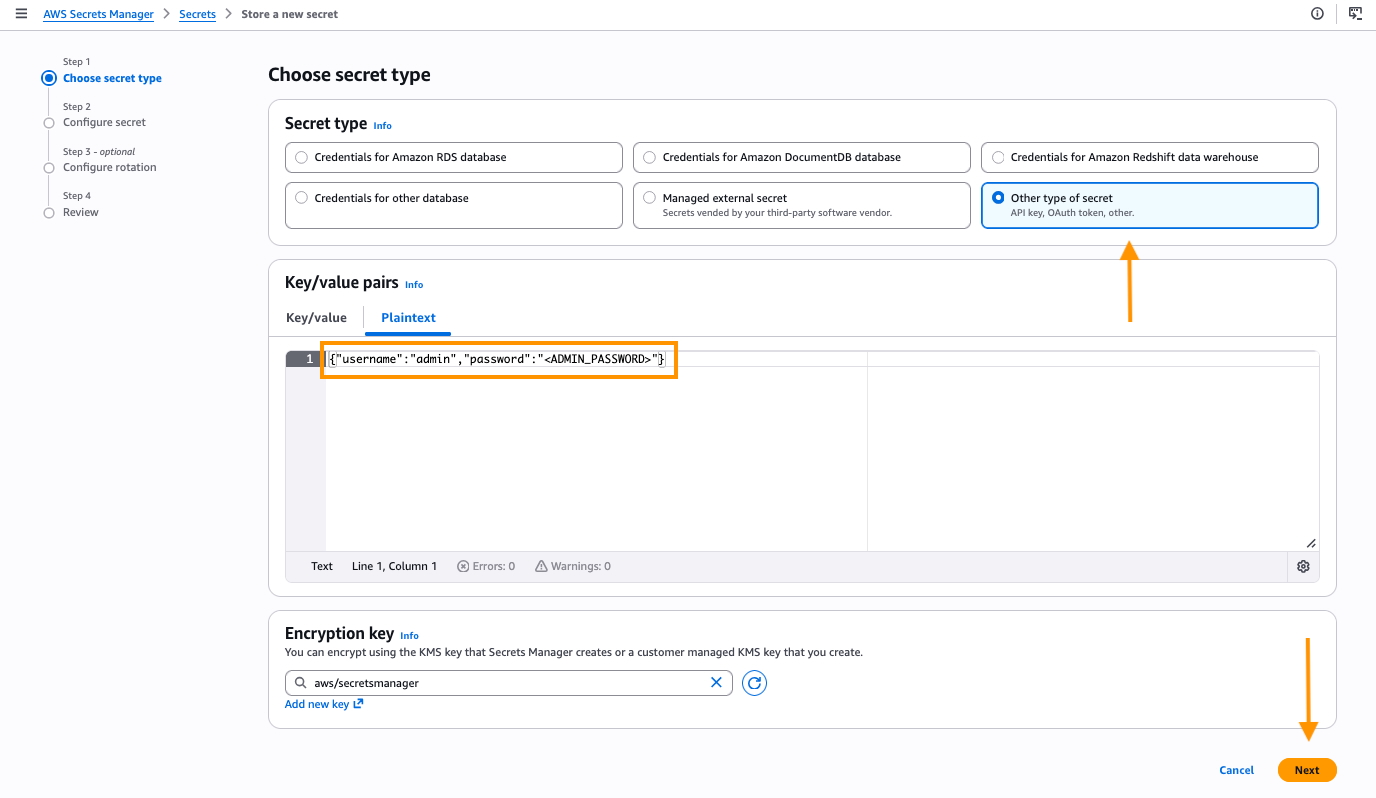Open the encryption key aws/secretsmanager combo box
This screenshot has height=798, width=1376.
pyautogui.click(x=509, y=683)
